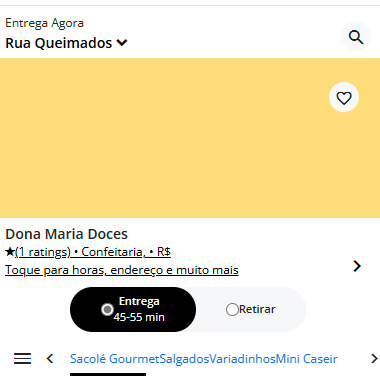Expand the Rua Queimados address dropdown
380x378 pixels.
click(122, 43)
